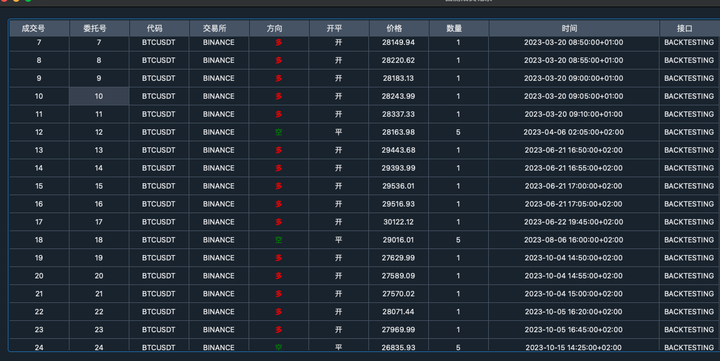Click the green 空 direction in trade 12
The width and height of the screenshot is (720, 361).
(x=279, y=132)
